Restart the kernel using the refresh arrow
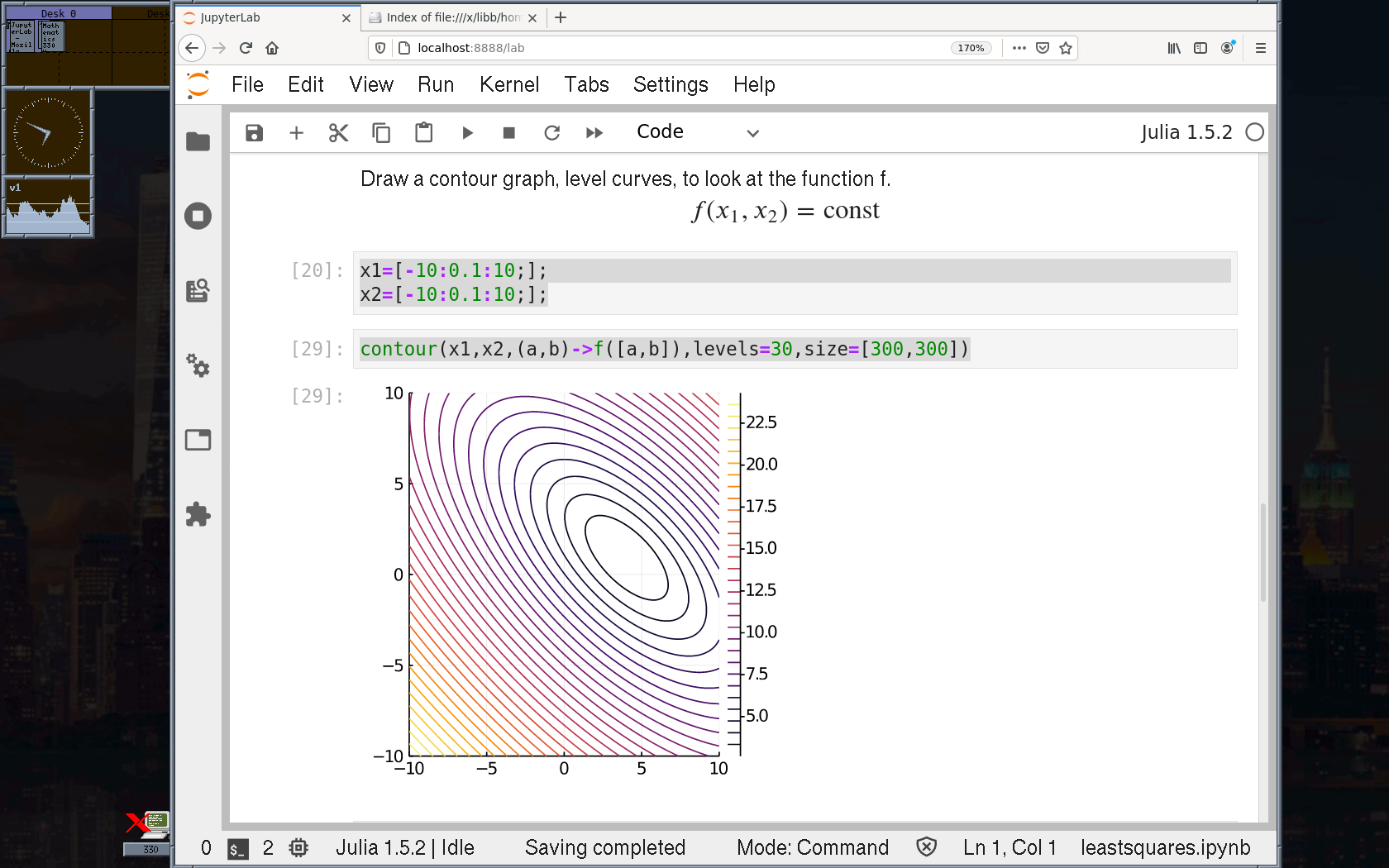This screenshot has height=868, width=1389. click(x=551, y=133)
